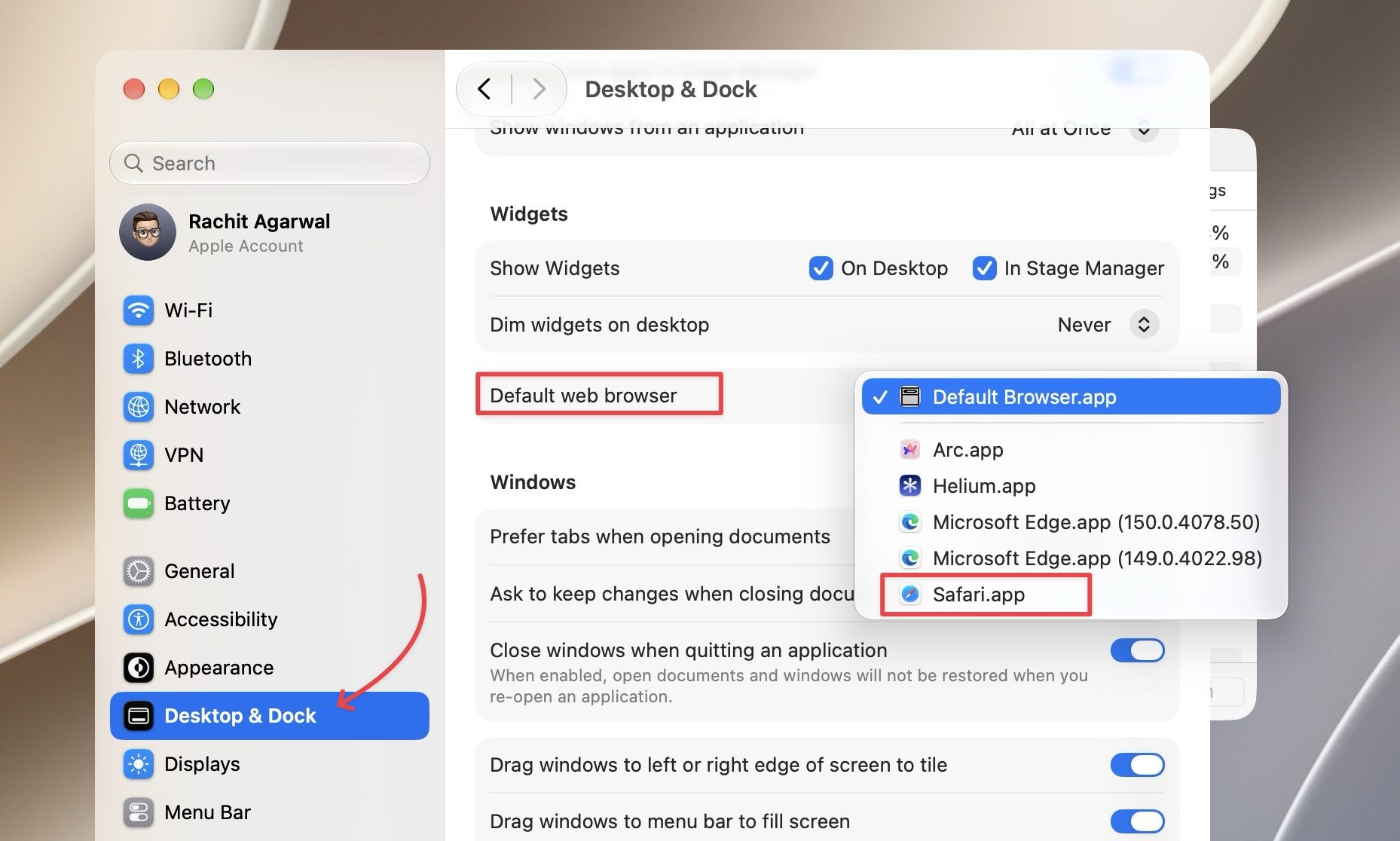The image size is (1400, 841).
Task: Pick Microsoft Edge.app (149.0.4022.98)
Action: coord(1071,558)
